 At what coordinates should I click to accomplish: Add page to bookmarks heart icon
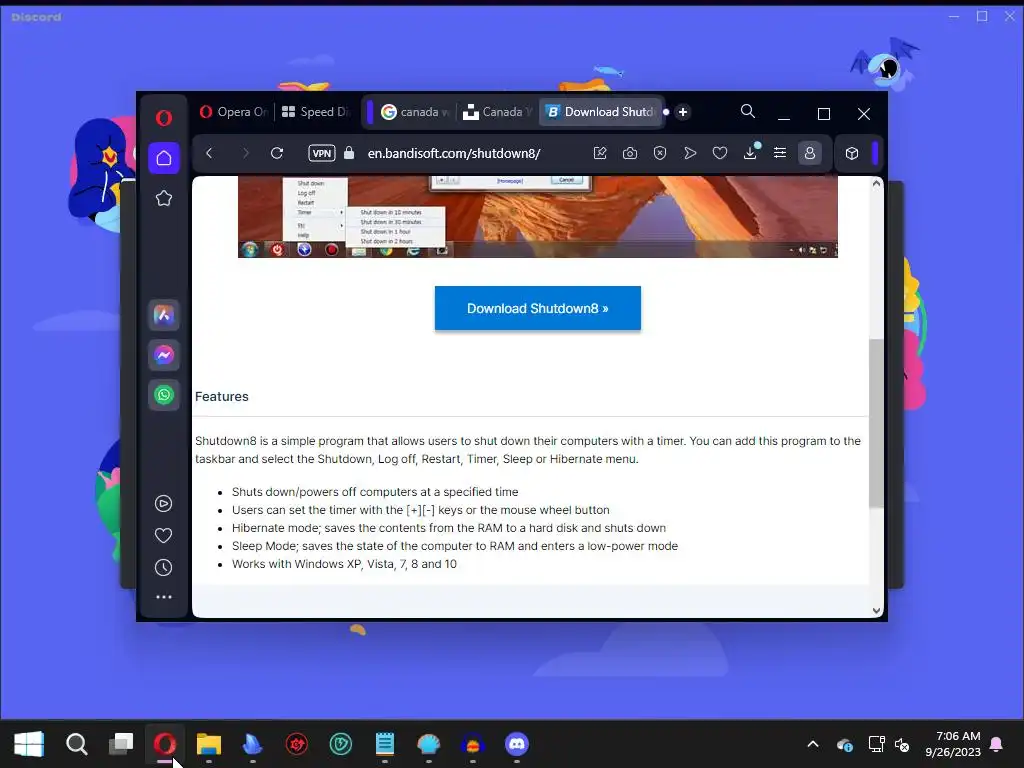[720, 153]
